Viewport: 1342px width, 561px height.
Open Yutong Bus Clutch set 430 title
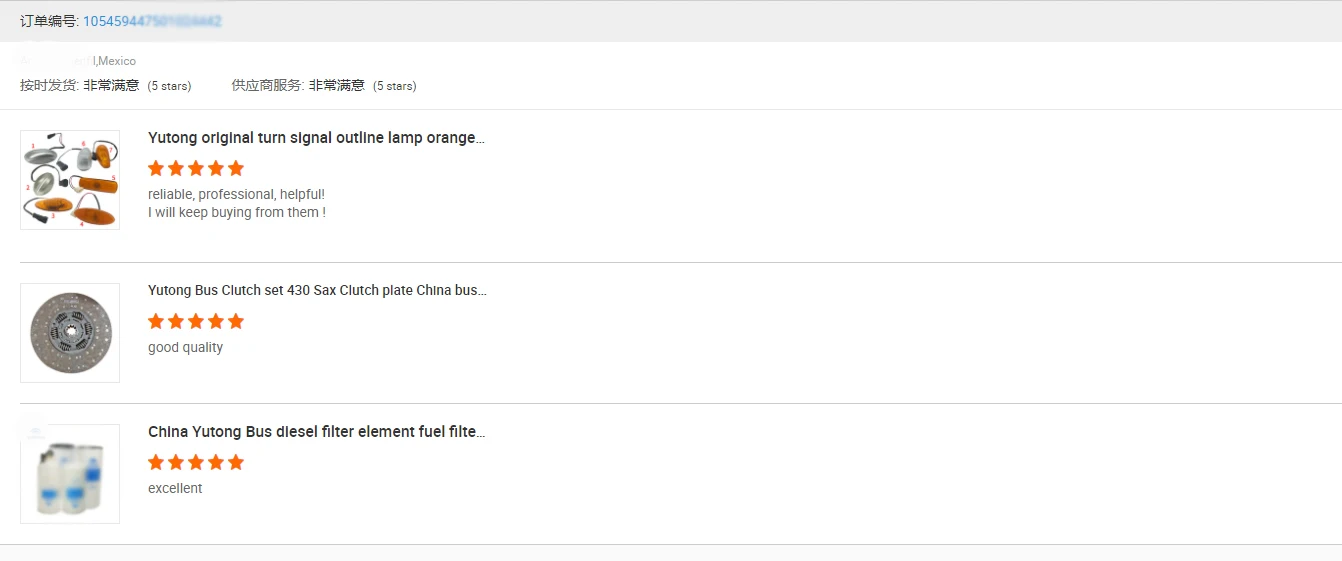pyautogui.click(x=317, y=290)
